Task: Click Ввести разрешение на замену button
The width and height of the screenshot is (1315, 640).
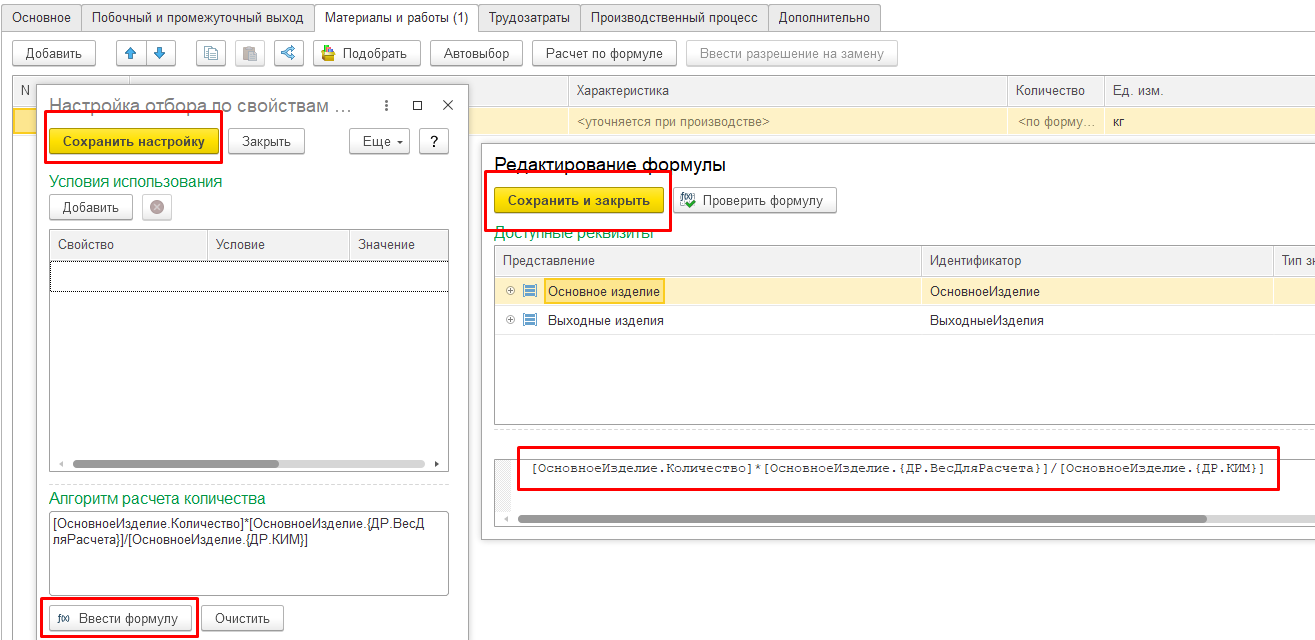Action: pos(792,53)
